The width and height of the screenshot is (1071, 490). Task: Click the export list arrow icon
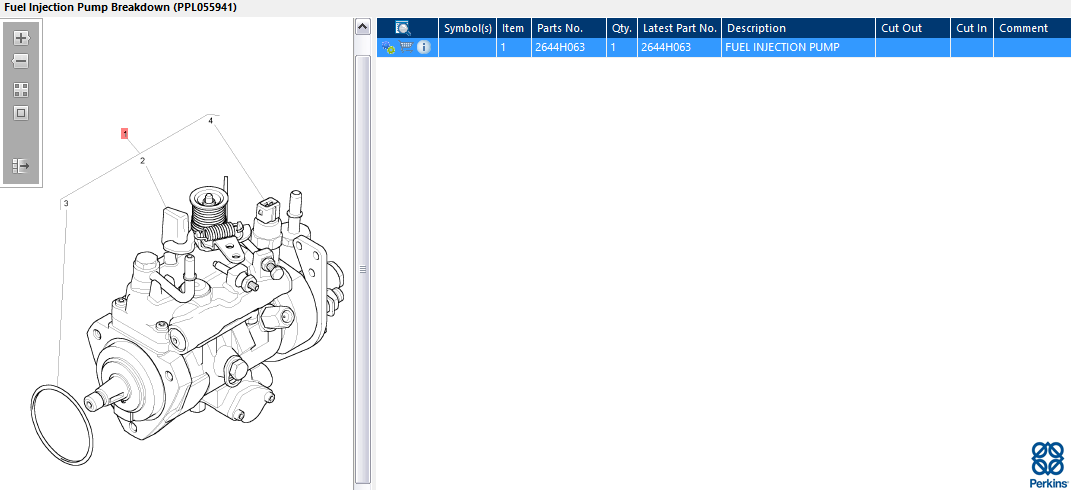21,165
